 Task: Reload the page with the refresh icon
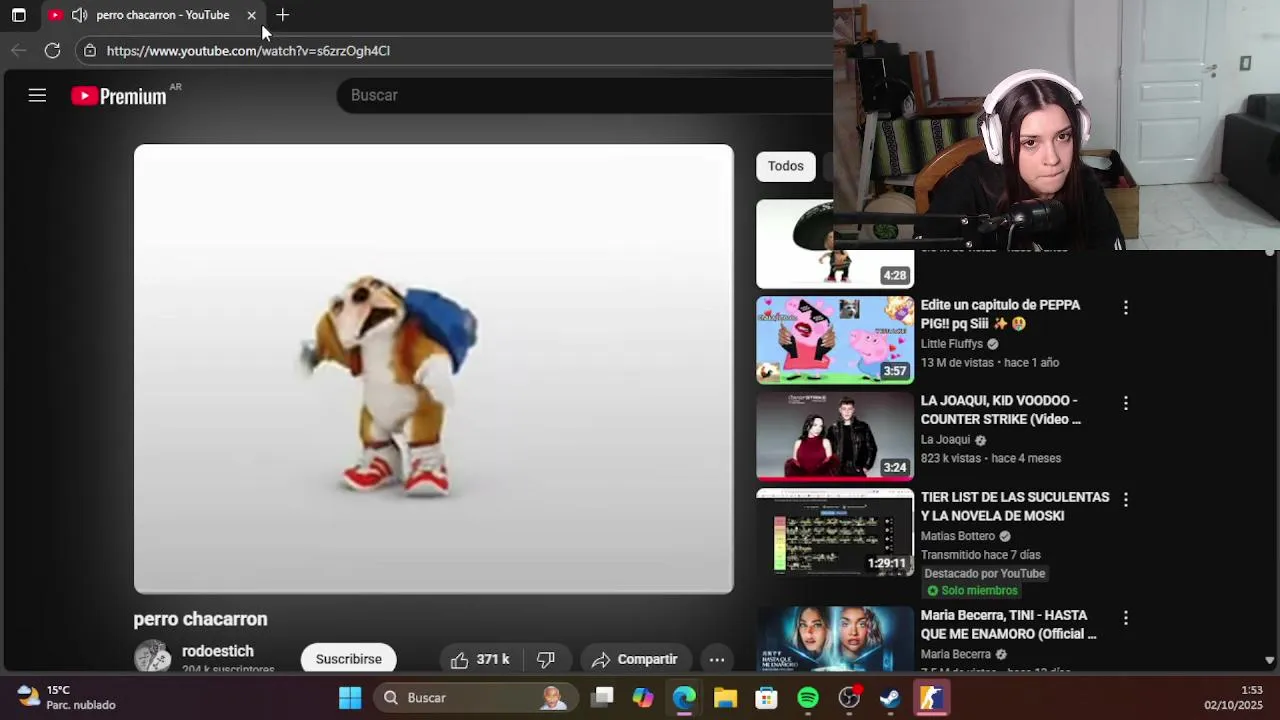coord(53,50)
